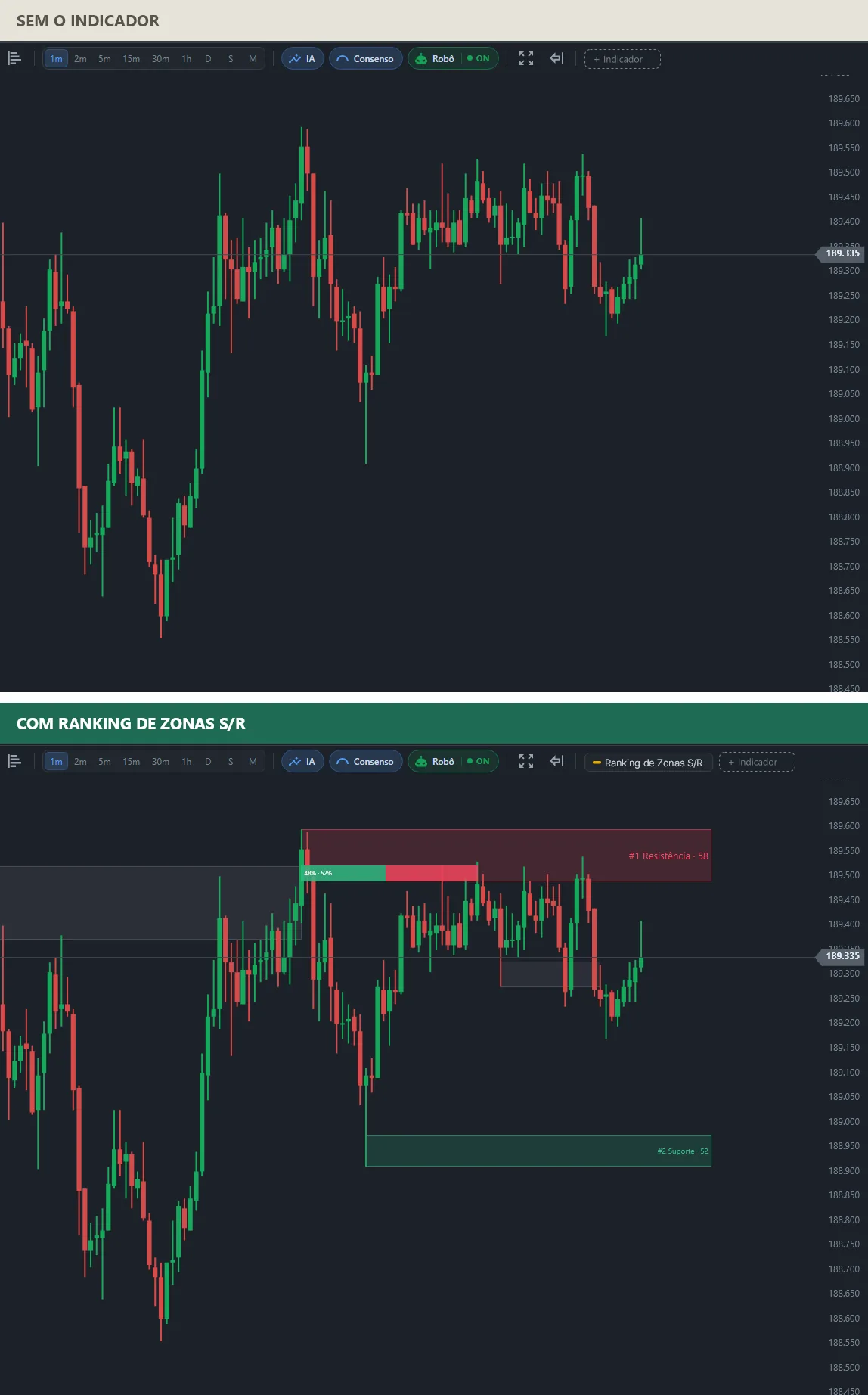
Task: Select 30m timeframe in the COM RANKING chart
Action: [x=160, y=762]
